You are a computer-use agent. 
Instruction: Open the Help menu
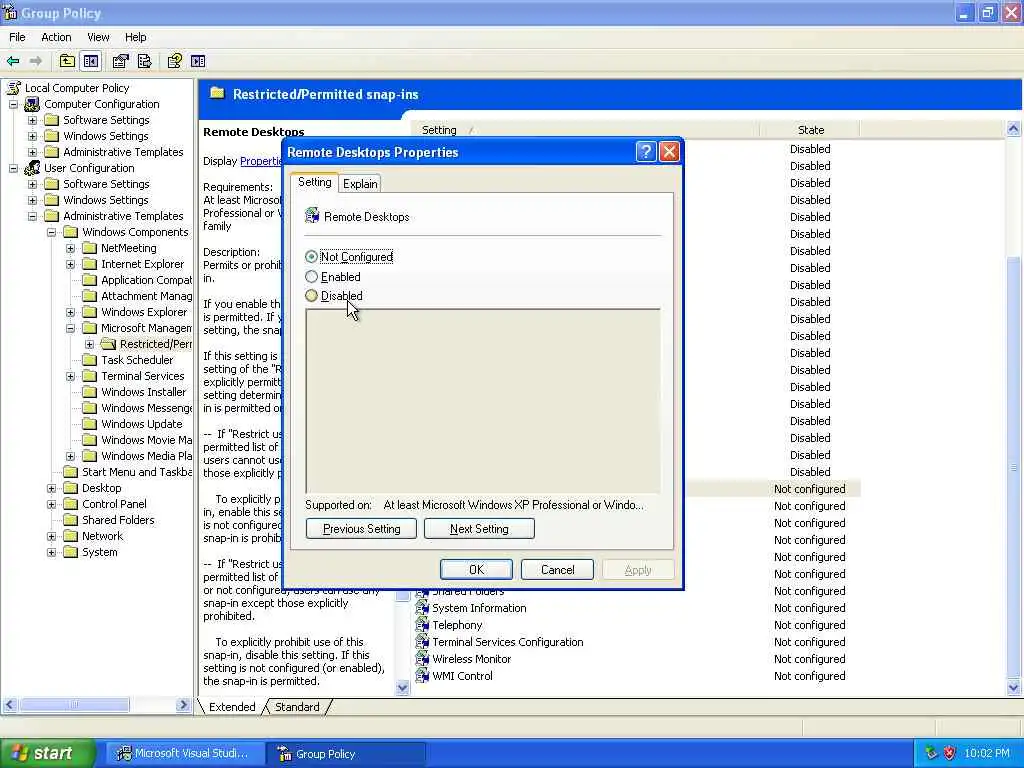point(135,37)
